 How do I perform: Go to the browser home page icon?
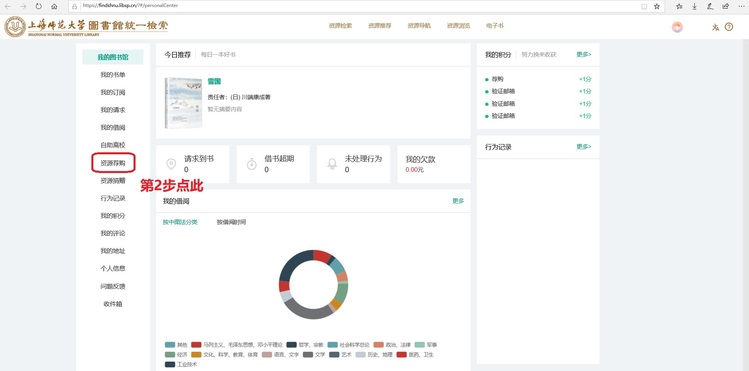(x=54, y=6)
